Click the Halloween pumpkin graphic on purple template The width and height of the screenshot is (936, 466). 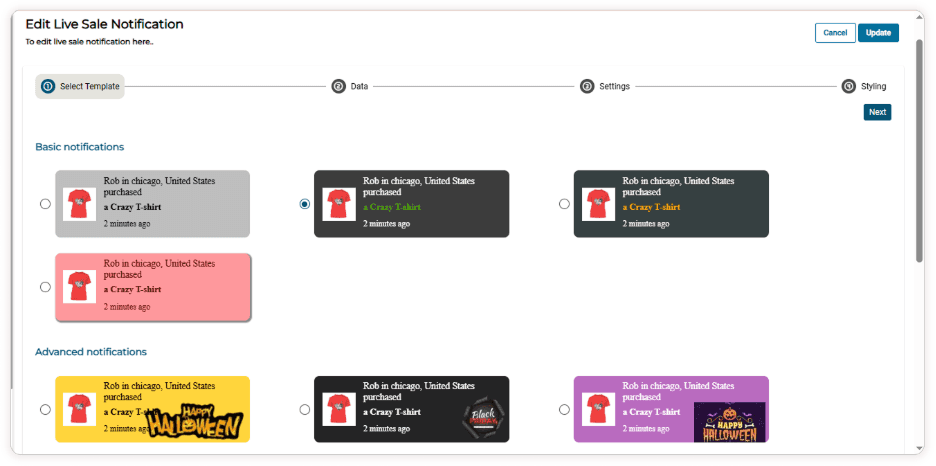(x=729, y=421)
